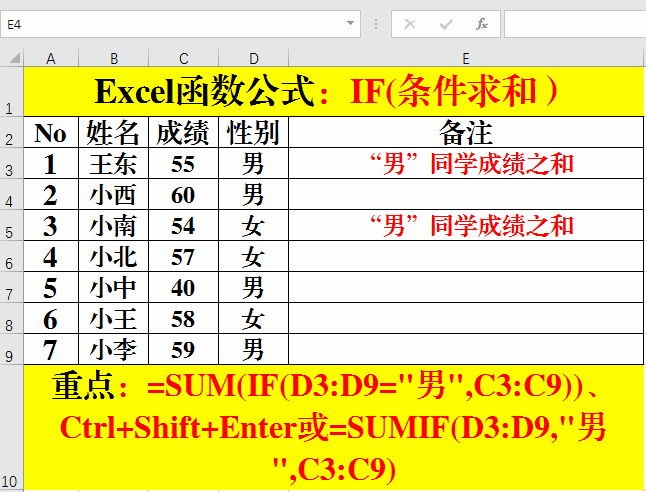Click the '重点' formula note cell
The height and width of the screenshot is (492, 646).
(x=334, y=428)
